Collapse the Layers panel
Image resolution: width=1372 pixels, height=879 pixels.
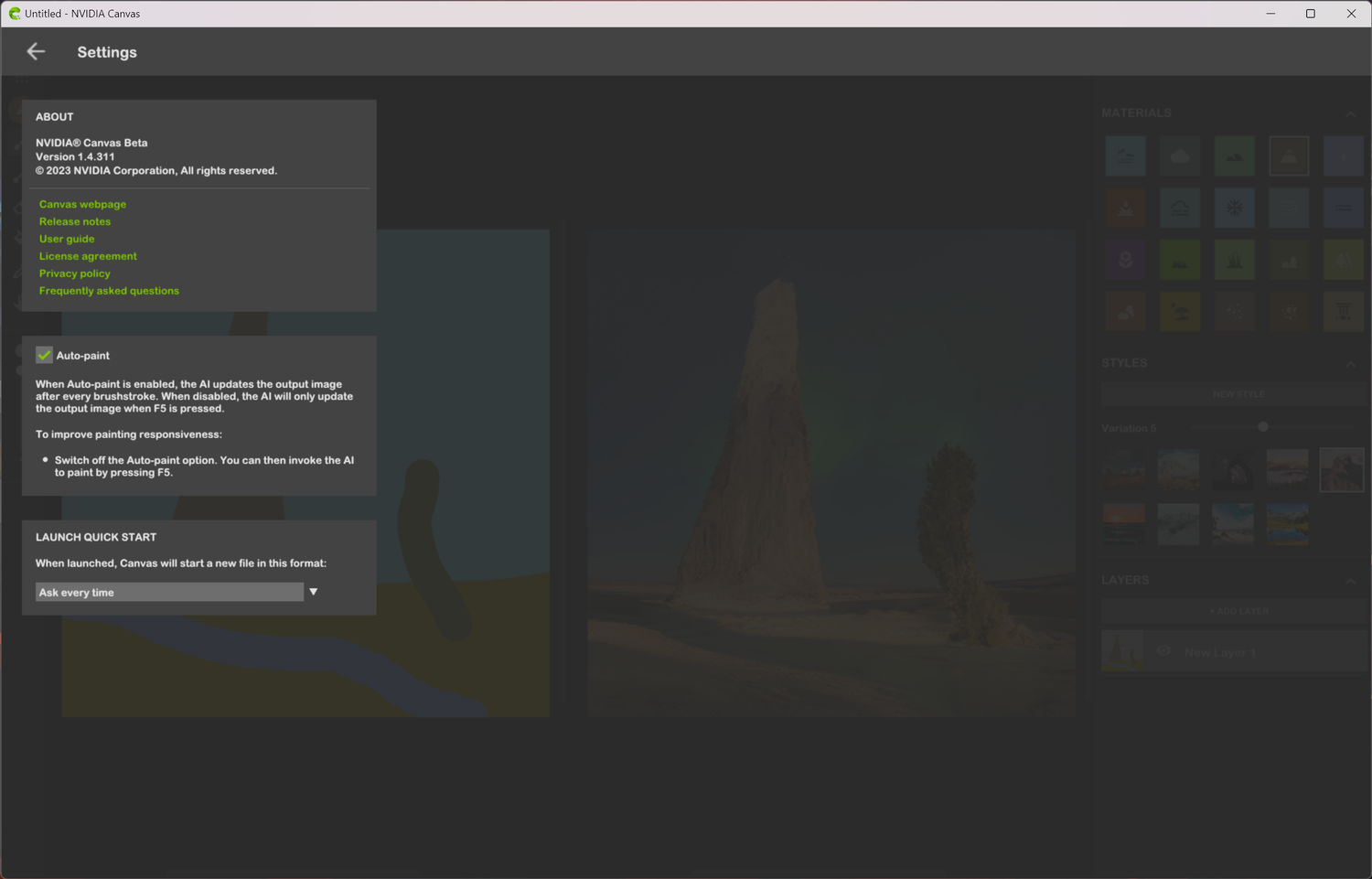click(1350, 581)
